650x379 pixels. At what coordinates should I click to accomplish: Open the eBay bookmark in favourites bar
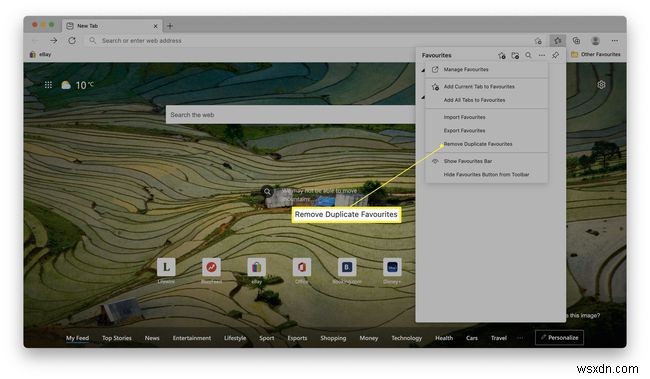[40, 54]
